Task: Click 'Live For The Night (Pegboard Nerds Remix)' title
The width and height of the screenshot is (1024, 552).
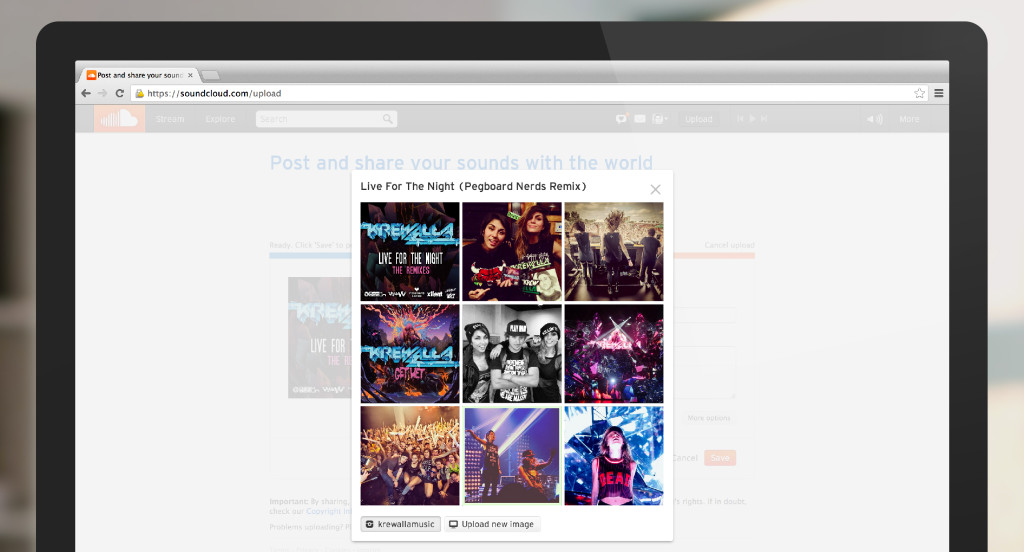Action: (x=473, y=186)
